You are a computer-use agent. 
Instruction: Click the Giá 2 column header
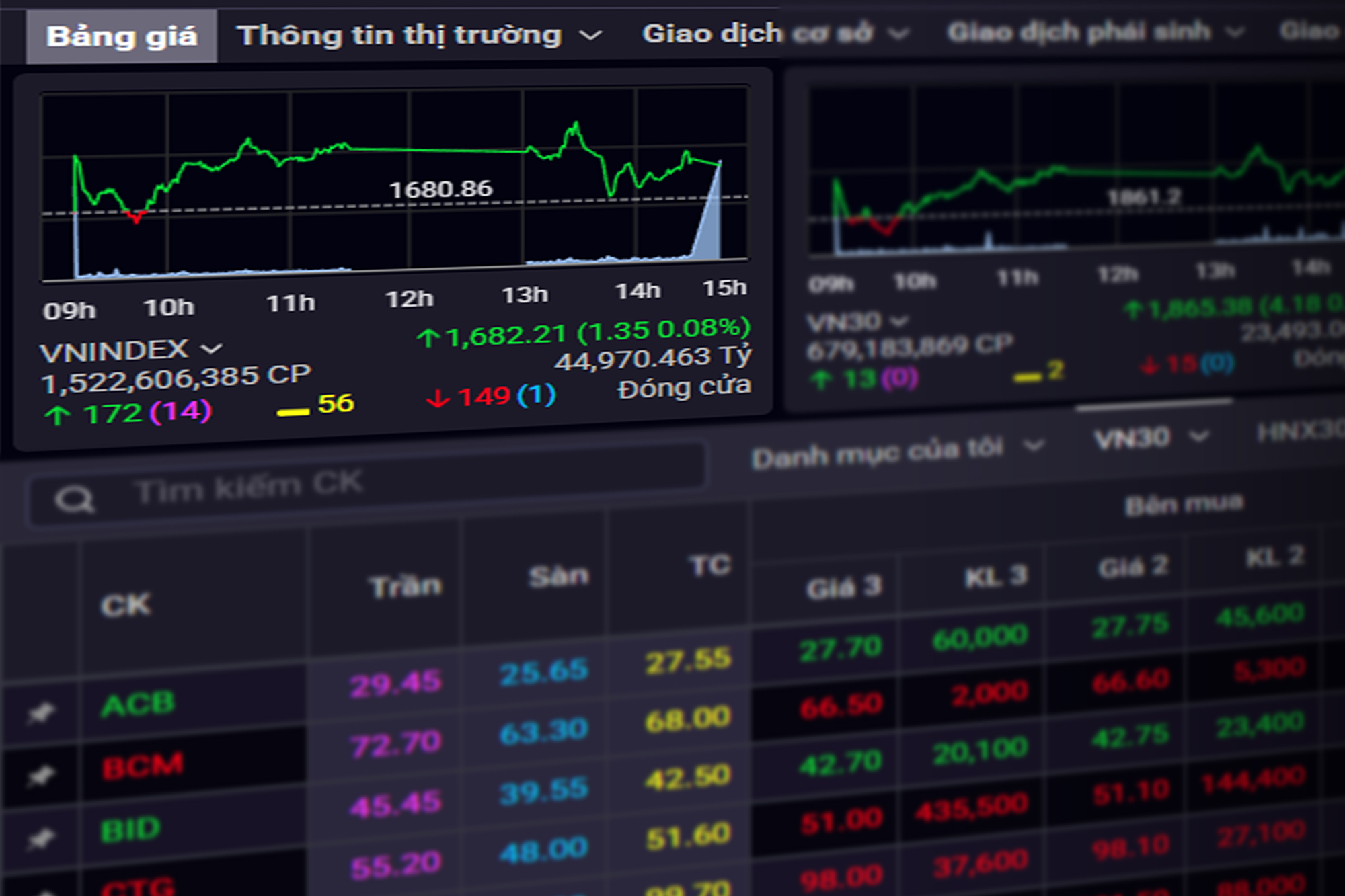click(1133, 567)
